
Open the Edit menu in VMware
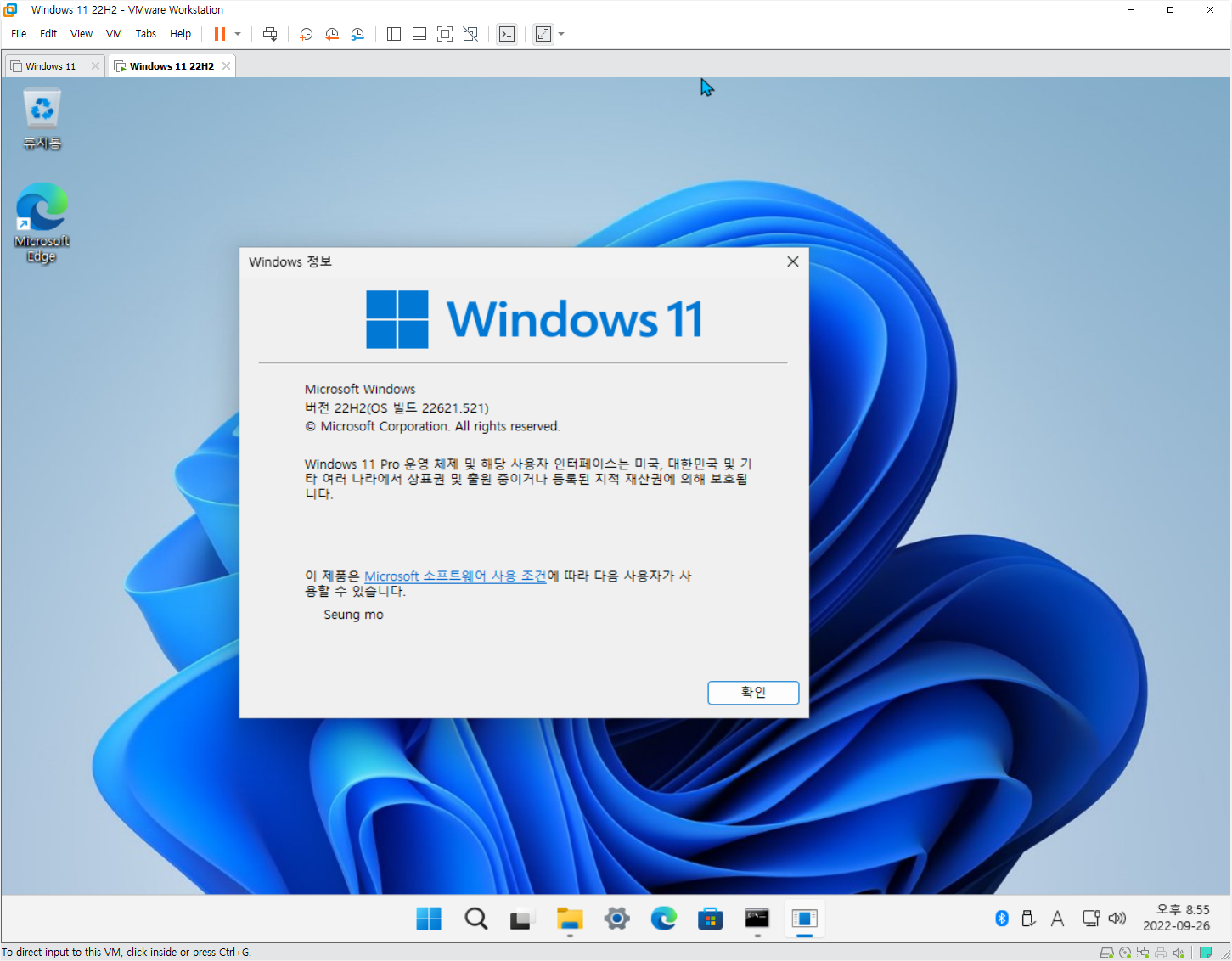[x=48, y=34]
